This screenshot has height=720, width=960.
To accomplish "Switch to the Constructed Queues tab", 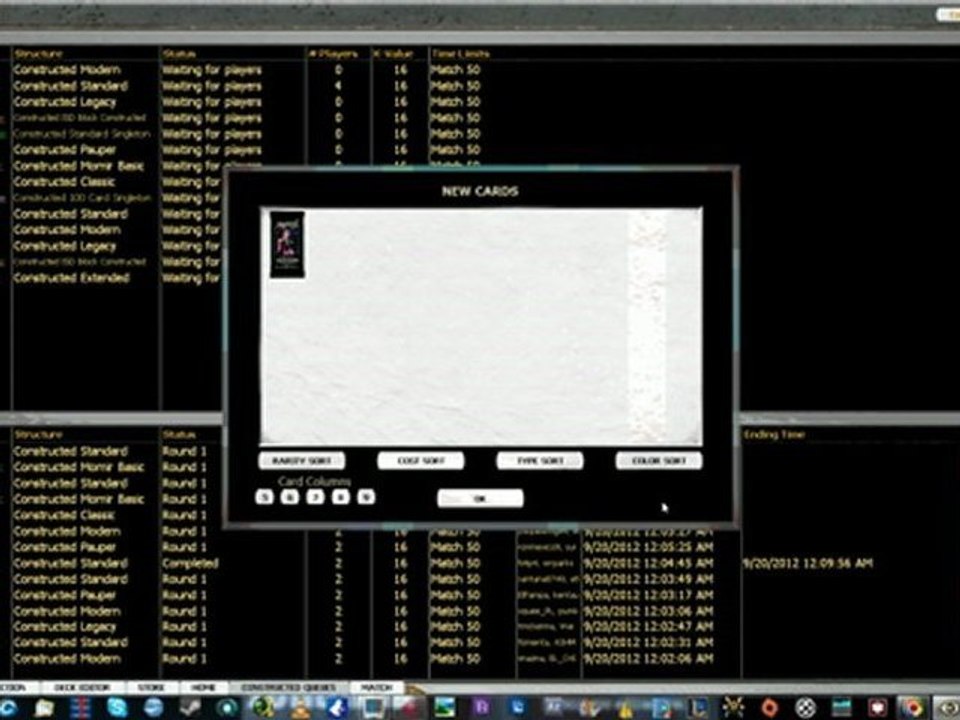I will (288, 688).
